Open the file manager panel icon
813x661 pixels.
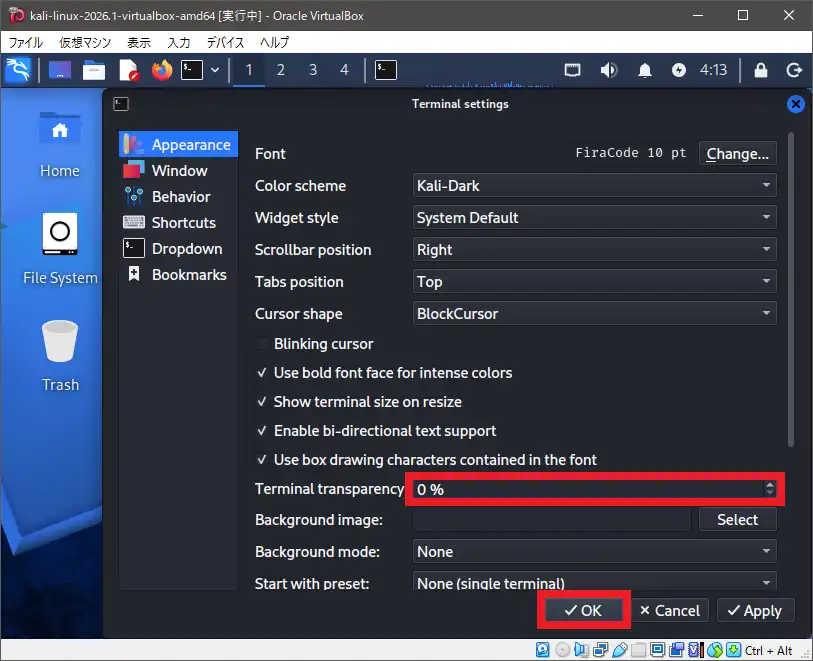(94, 70)
